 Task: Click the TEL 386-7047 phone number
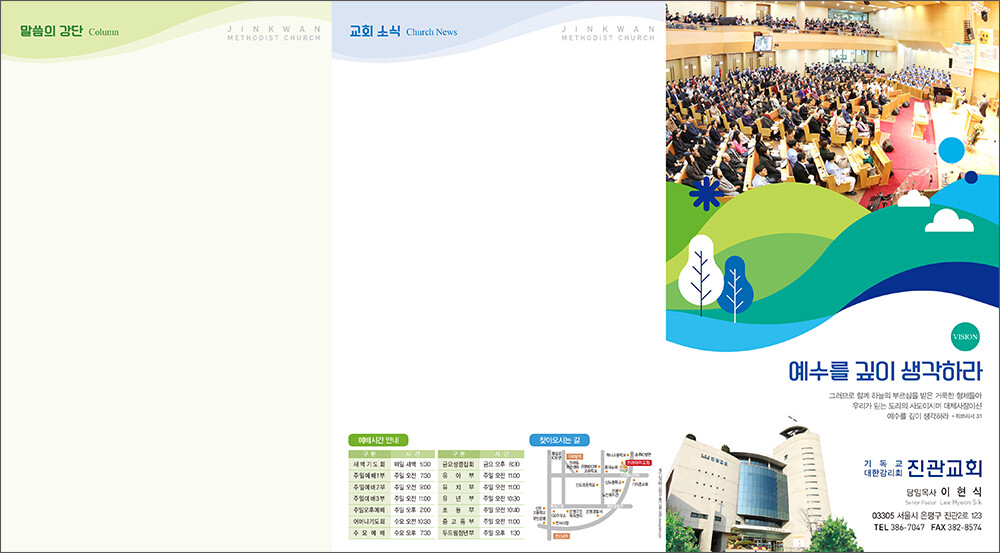[x=899, y=527]
